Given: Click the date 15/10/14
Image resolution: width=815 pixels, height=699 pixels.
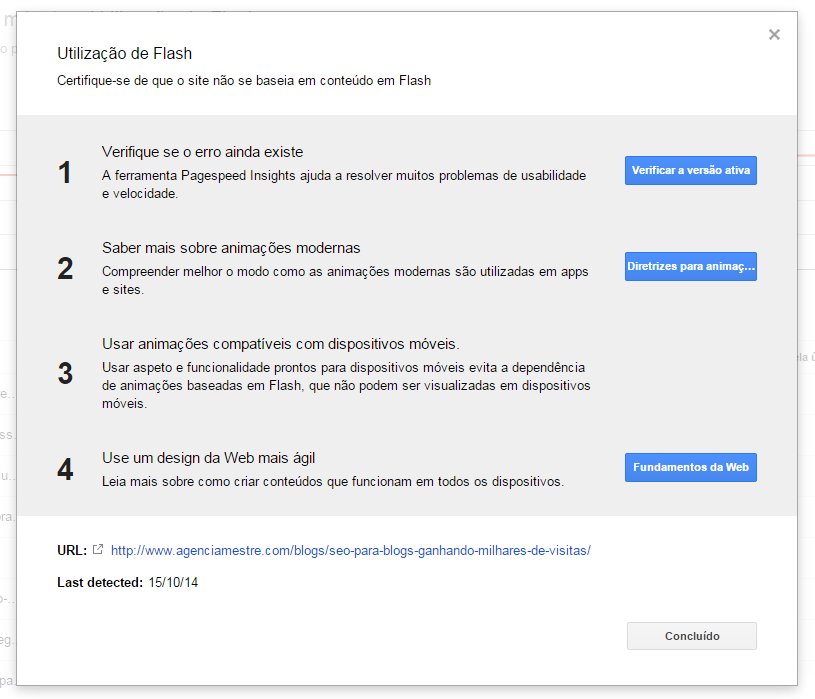Looking at the screenshot, I should point(173,582).
